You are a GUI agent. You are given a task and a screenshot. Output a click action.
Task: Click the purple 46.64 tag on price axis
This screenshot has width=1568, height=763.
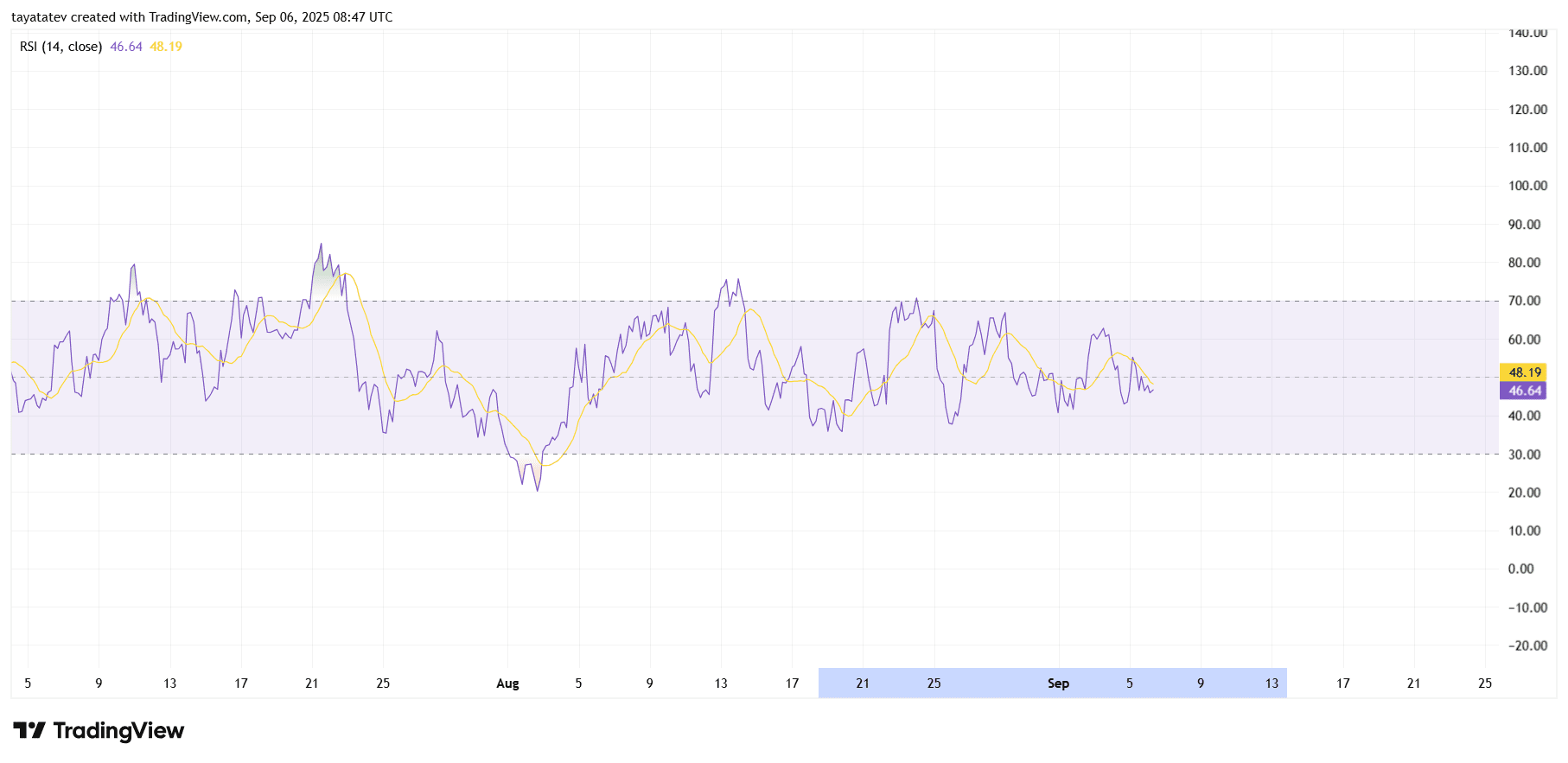click(1524, 391)
